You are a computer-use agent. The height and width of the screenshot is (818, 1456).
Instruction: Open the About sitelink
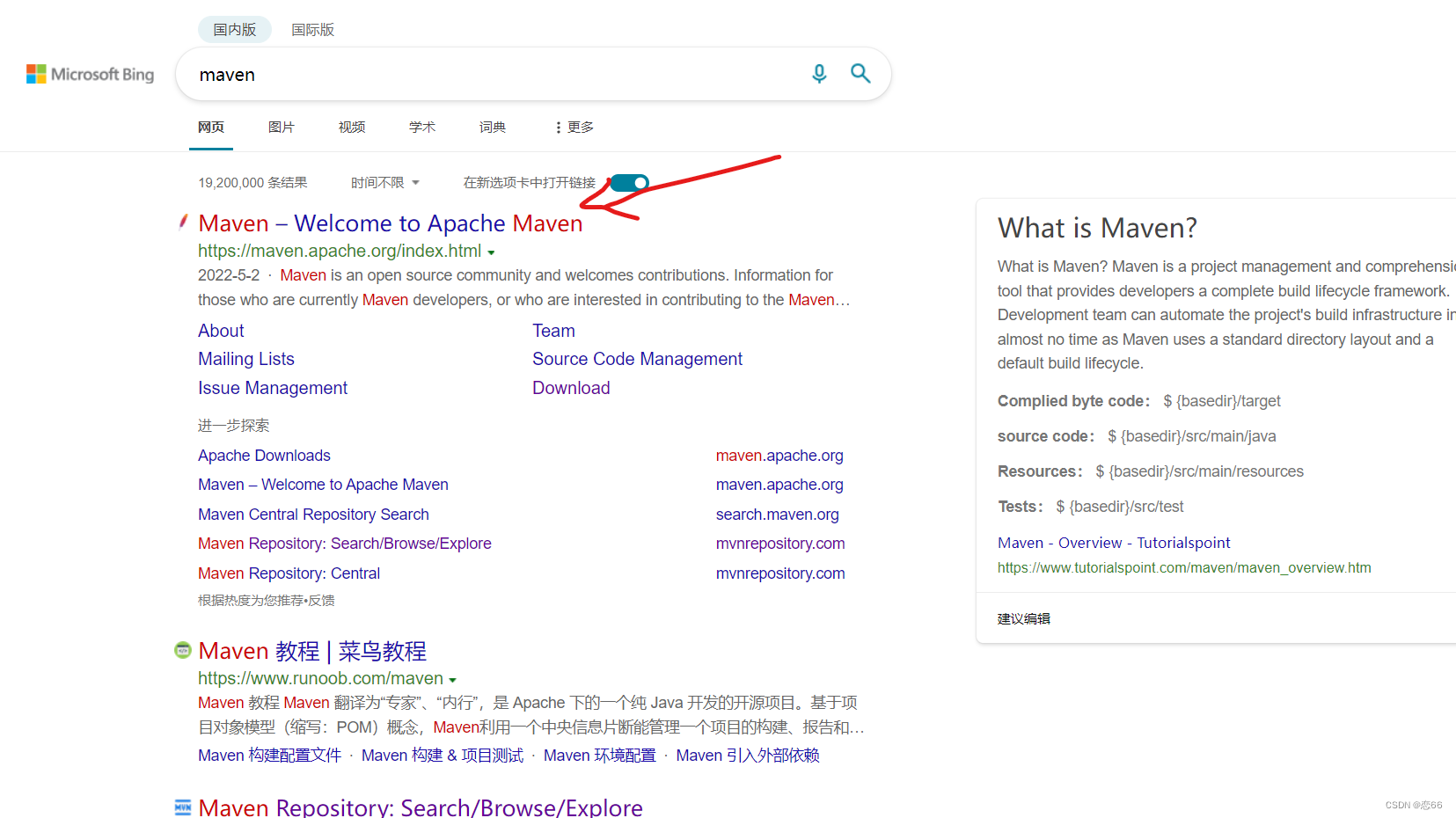tap(221, 331)
